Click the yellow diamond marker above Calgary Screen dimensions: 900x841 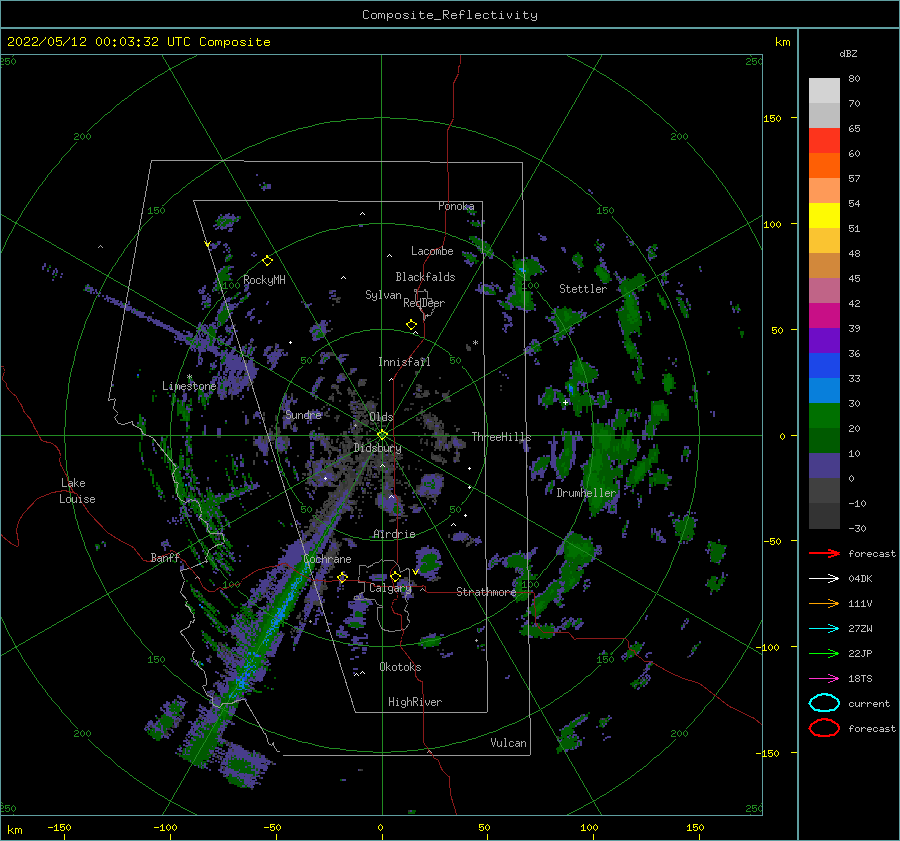click(395, 576)
